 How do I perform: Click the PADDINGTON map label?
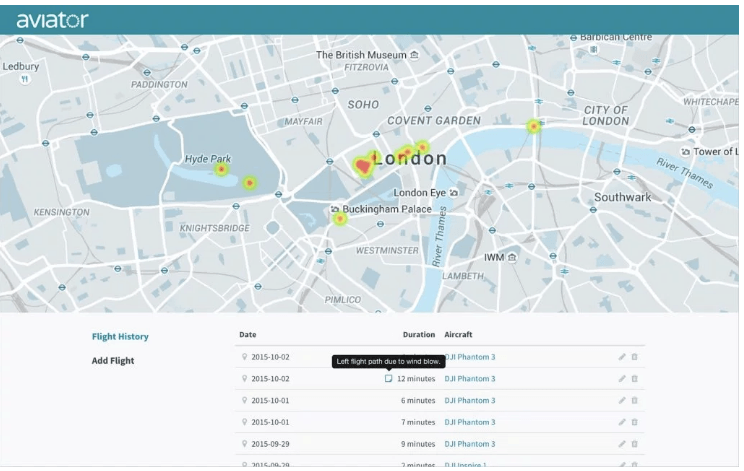pos(159,84)
